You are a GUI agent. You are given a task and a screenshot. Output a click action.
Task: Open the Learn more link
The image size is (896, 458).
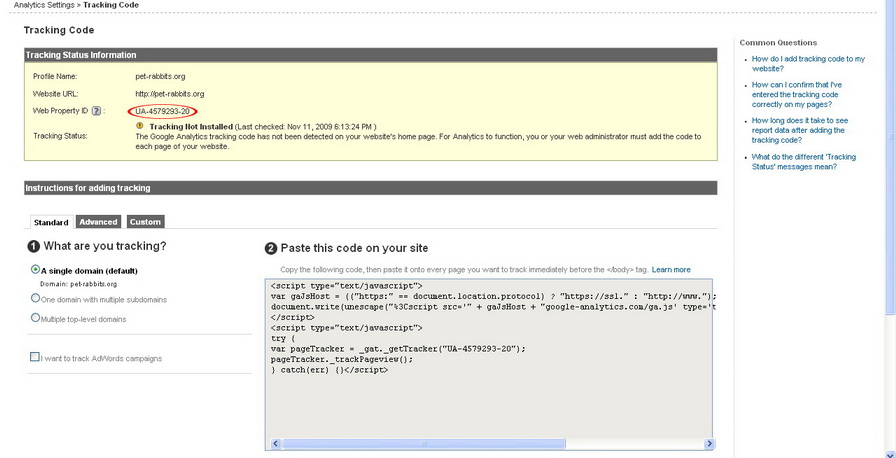click(671, 270)
